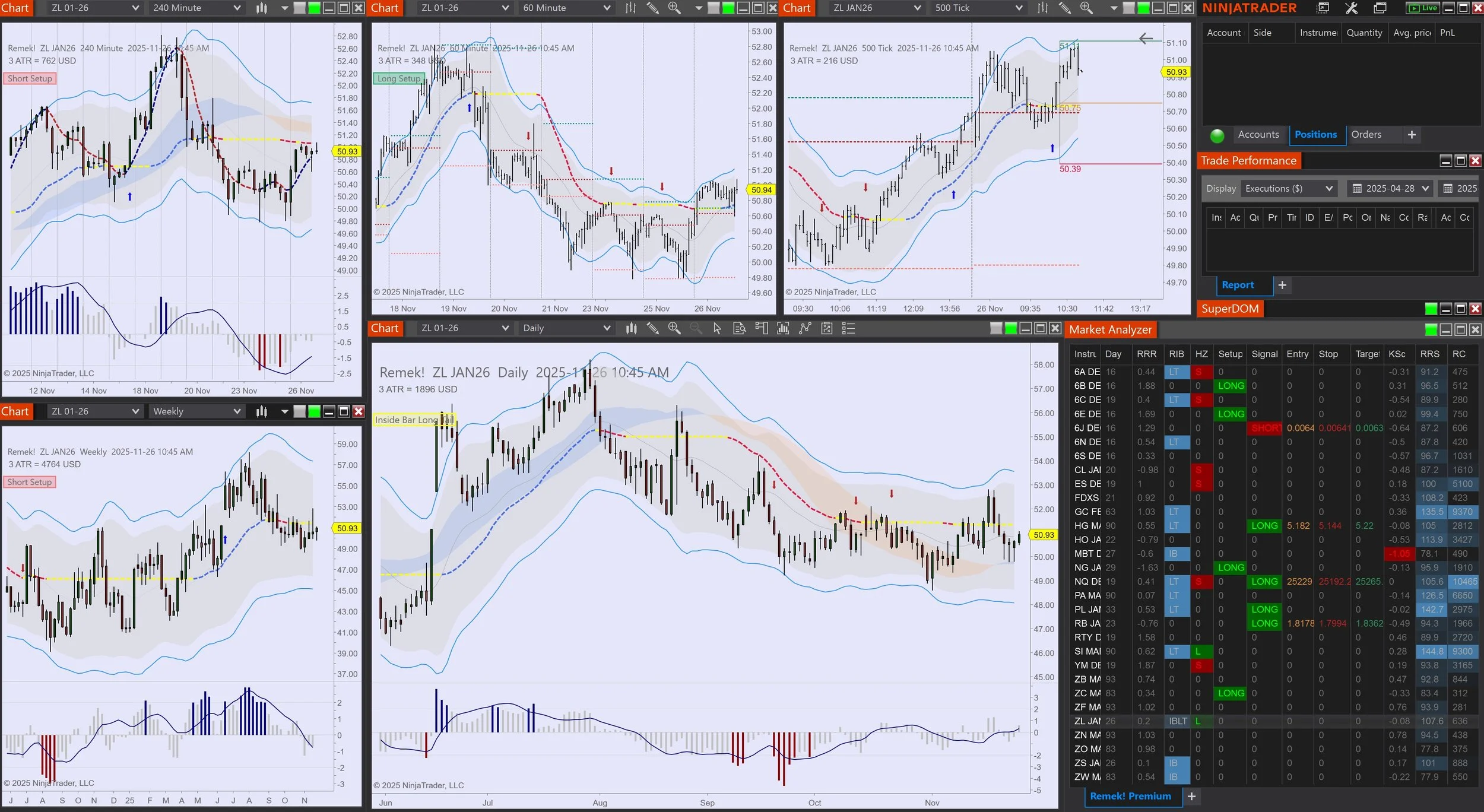This screenshot has height=812, width=1484.
Task: Expand the 240 Minute interval dropdown
Action: pos(237,8)
